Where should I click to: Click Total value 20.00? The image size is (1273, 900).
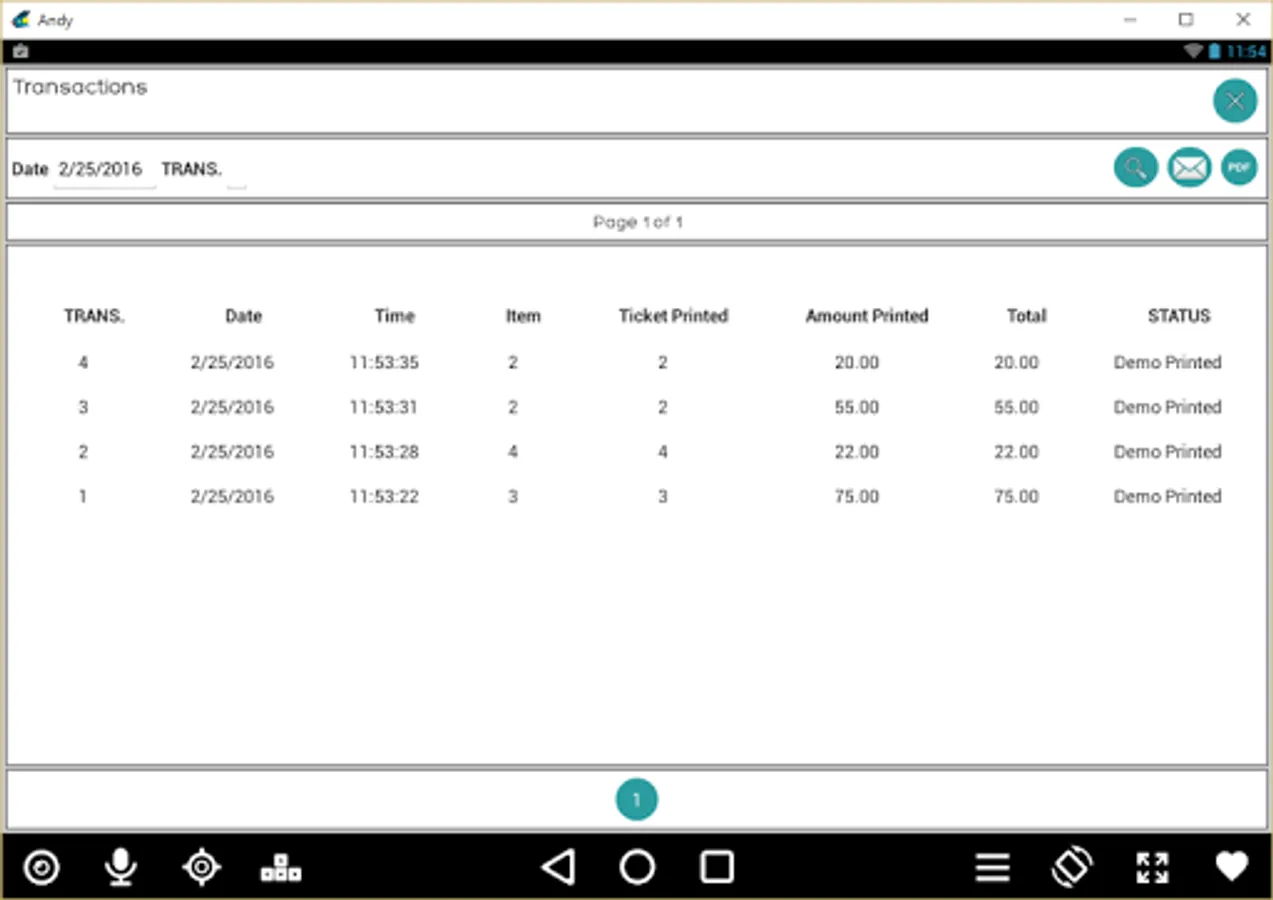(1016, 363)
